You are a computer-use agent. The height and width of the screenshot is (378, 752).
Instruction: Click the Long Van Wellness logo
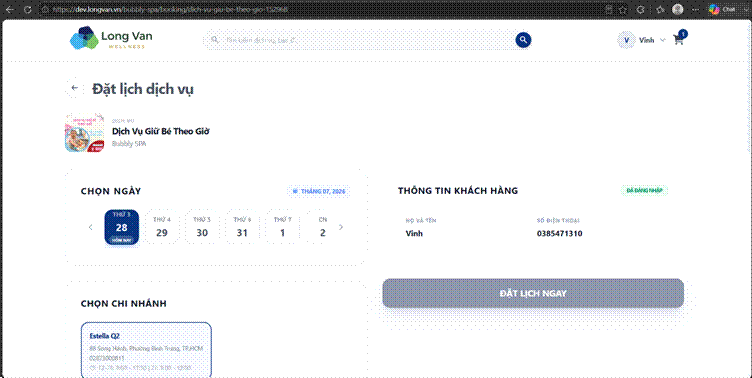tap(111, 38)
